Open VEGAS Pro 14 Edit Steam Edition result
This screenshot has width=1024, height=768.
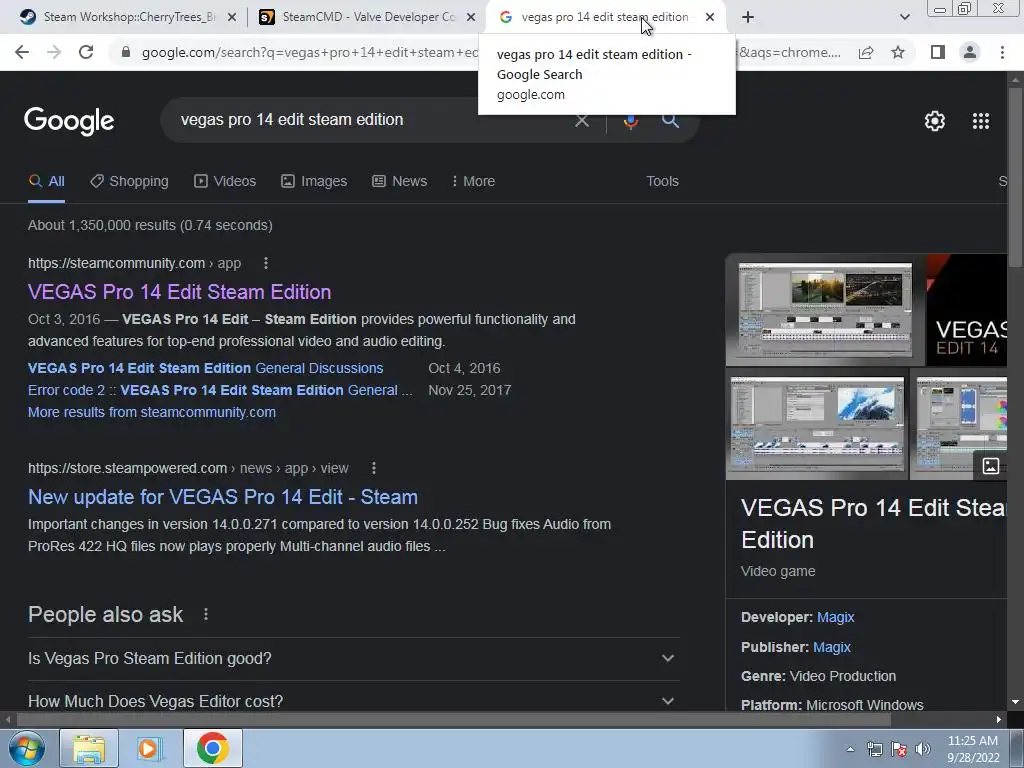tap(180, 292)
